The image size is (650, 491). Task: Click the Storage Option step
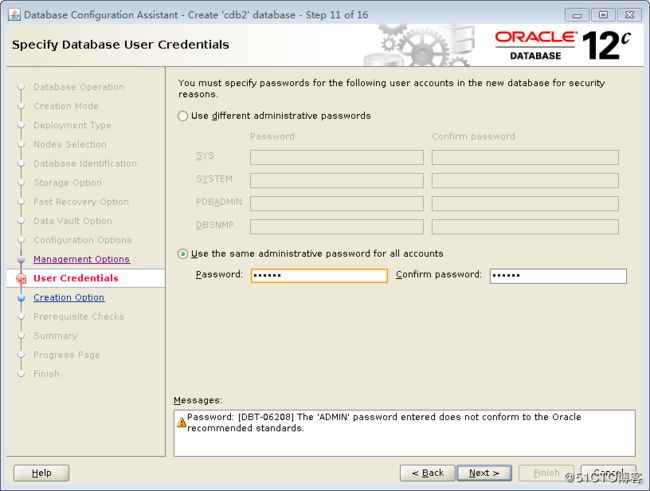67,182
